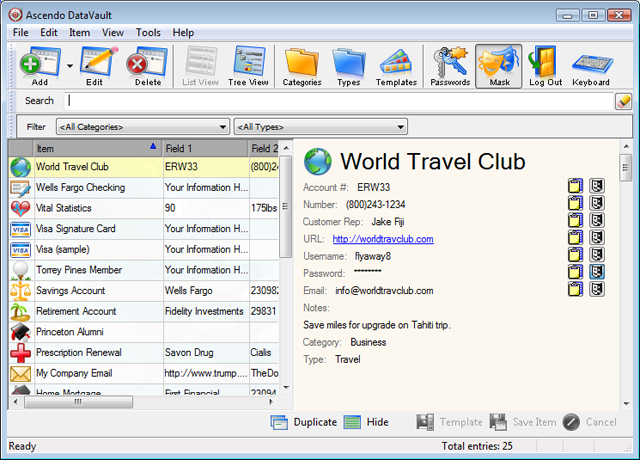640x460 pixels.
Task: Click the Log Out icon
Action: pyautogui.click(x=545, y=66)
